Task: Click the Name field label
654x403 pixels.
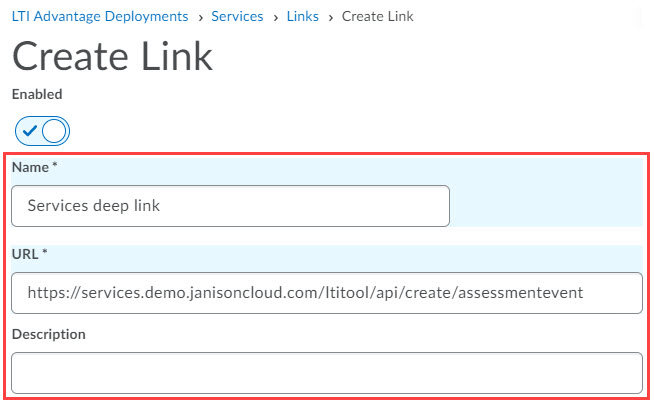Action: 30,167
